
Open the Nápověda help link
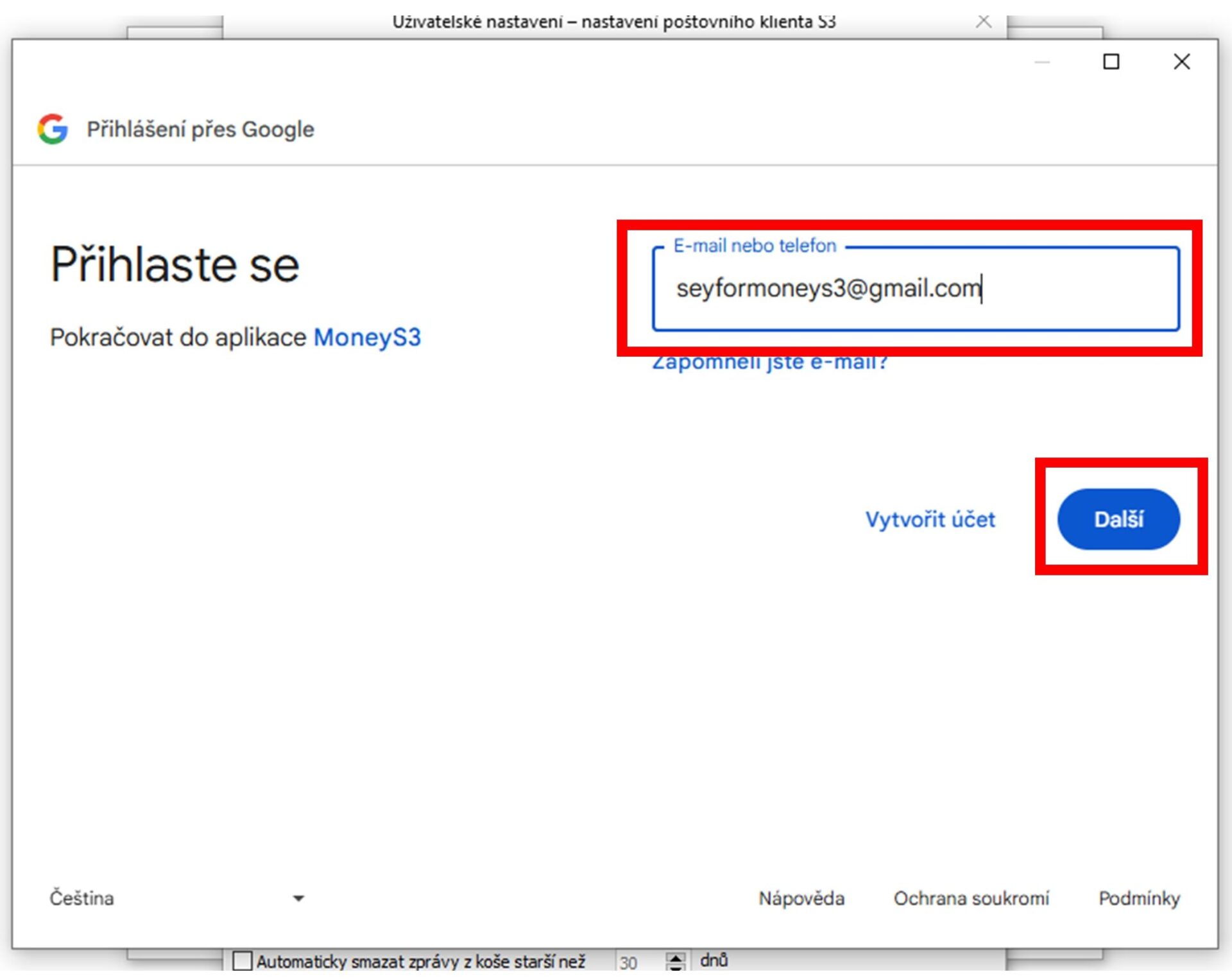coord(801,898)
